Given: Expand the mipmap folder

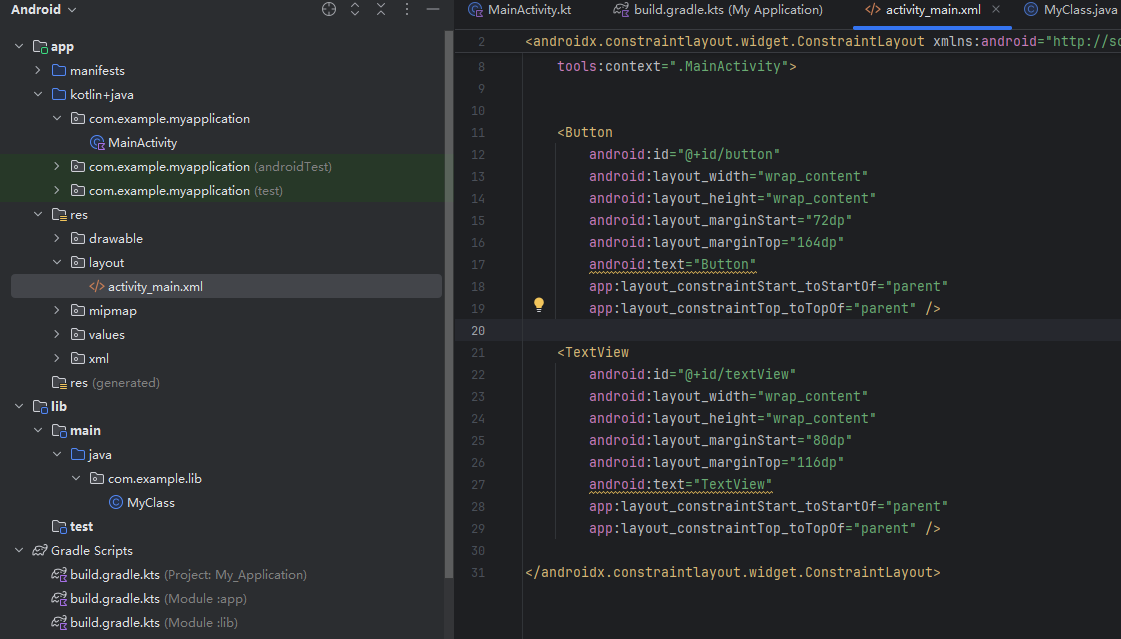Looking at the screenshot, I should pos(57,311).
